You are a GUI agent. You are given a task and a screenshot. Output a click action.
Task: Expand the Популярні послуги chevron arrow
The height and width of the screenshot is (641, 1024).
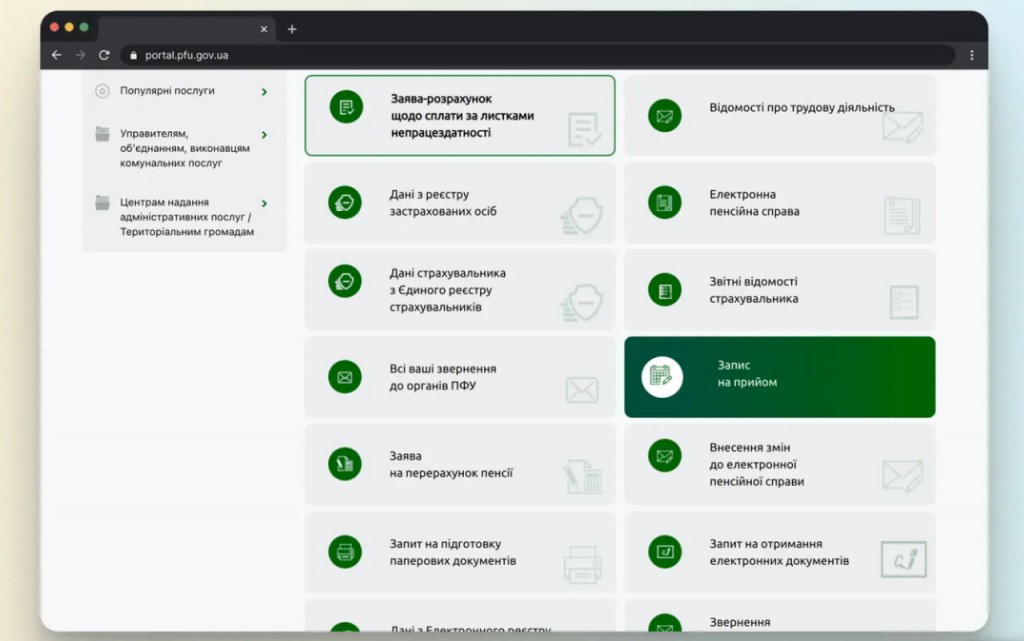[264, 92]
